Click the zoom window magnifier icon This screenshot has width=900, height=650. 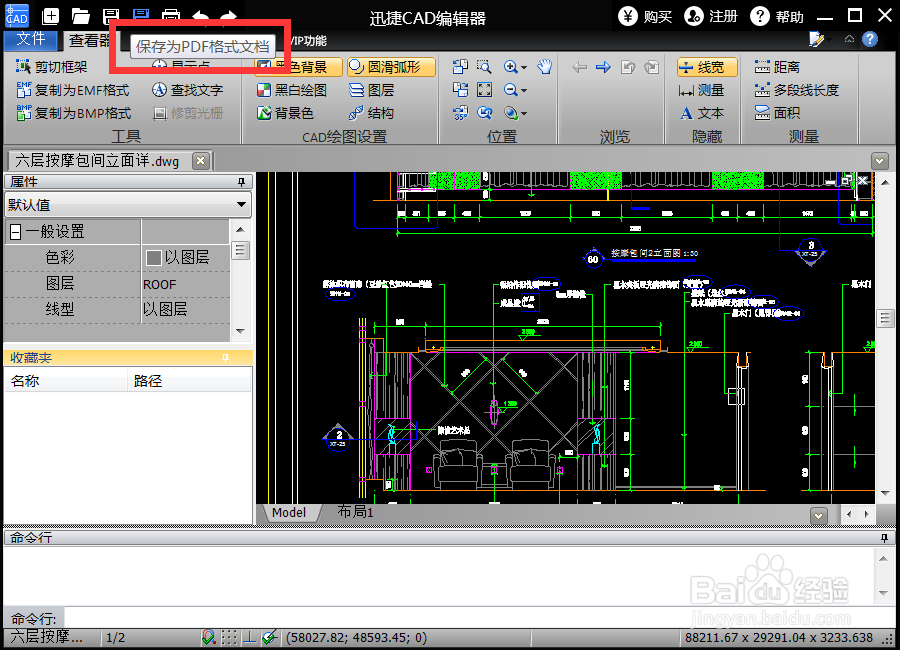pos(484,67)
